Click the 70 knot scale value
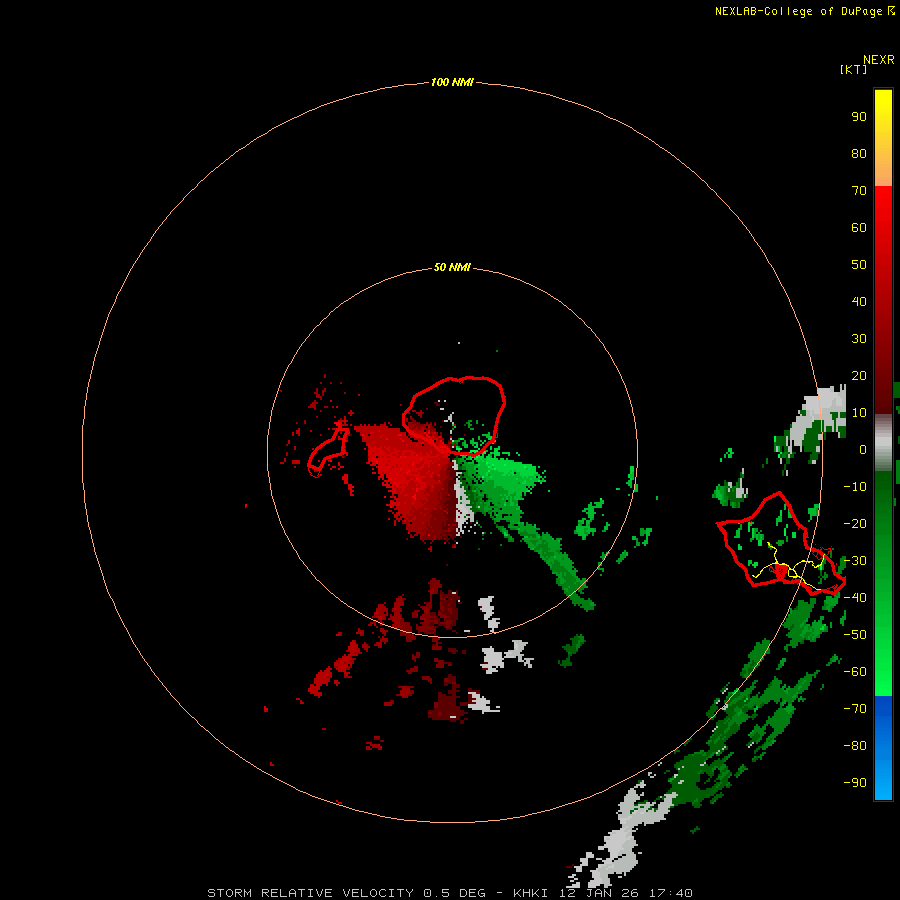 tap(859, 191)
